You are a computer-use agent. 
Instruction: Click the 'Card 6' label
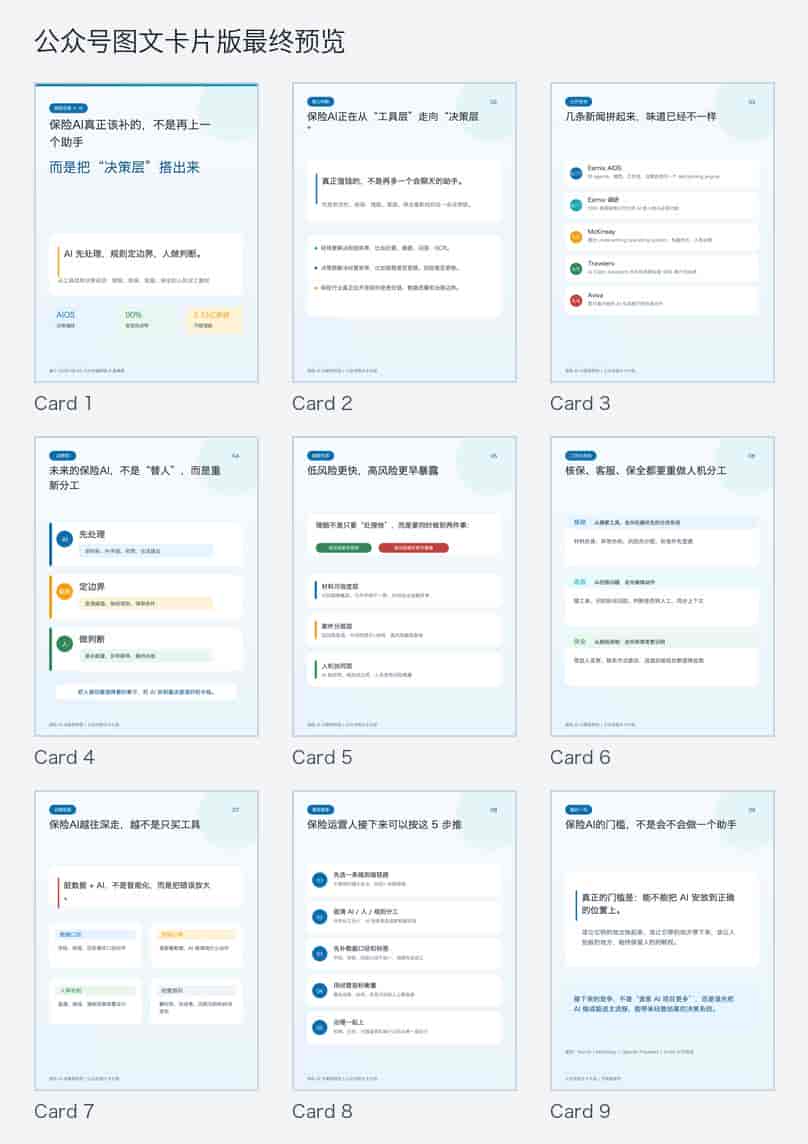580,757
